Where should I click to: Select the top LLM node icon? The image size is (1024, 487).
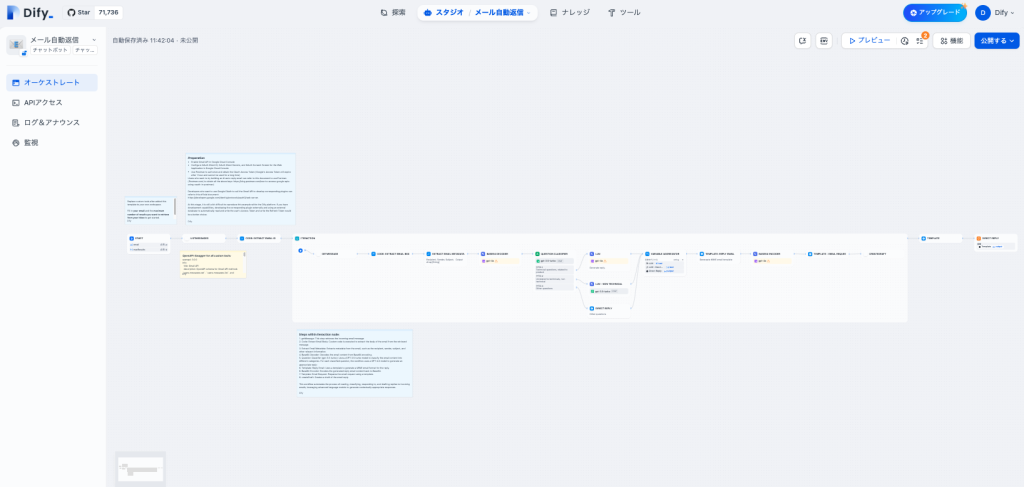click(x=592, y=253)
